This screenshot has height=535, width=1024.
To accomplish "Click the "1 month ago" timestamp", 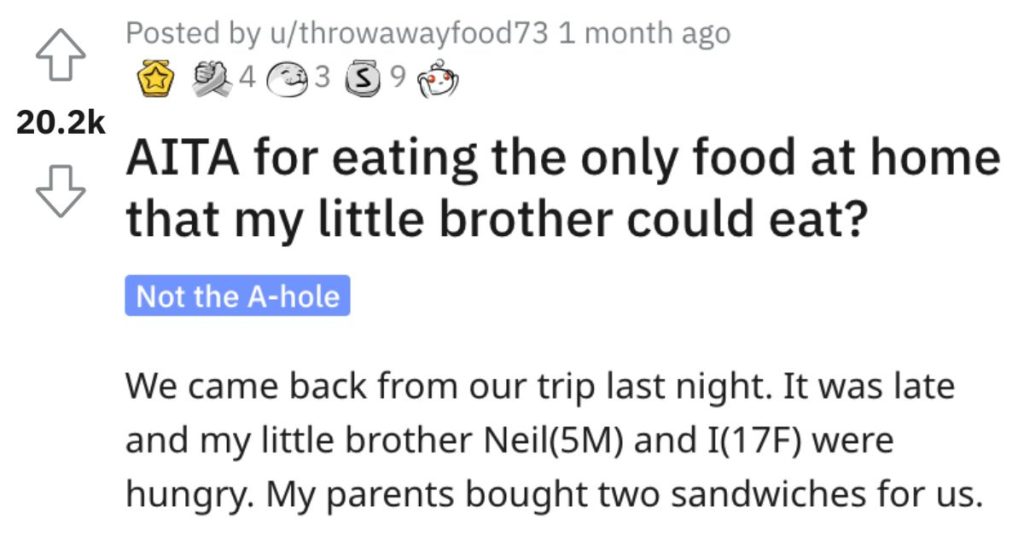I will coord(644,33).
